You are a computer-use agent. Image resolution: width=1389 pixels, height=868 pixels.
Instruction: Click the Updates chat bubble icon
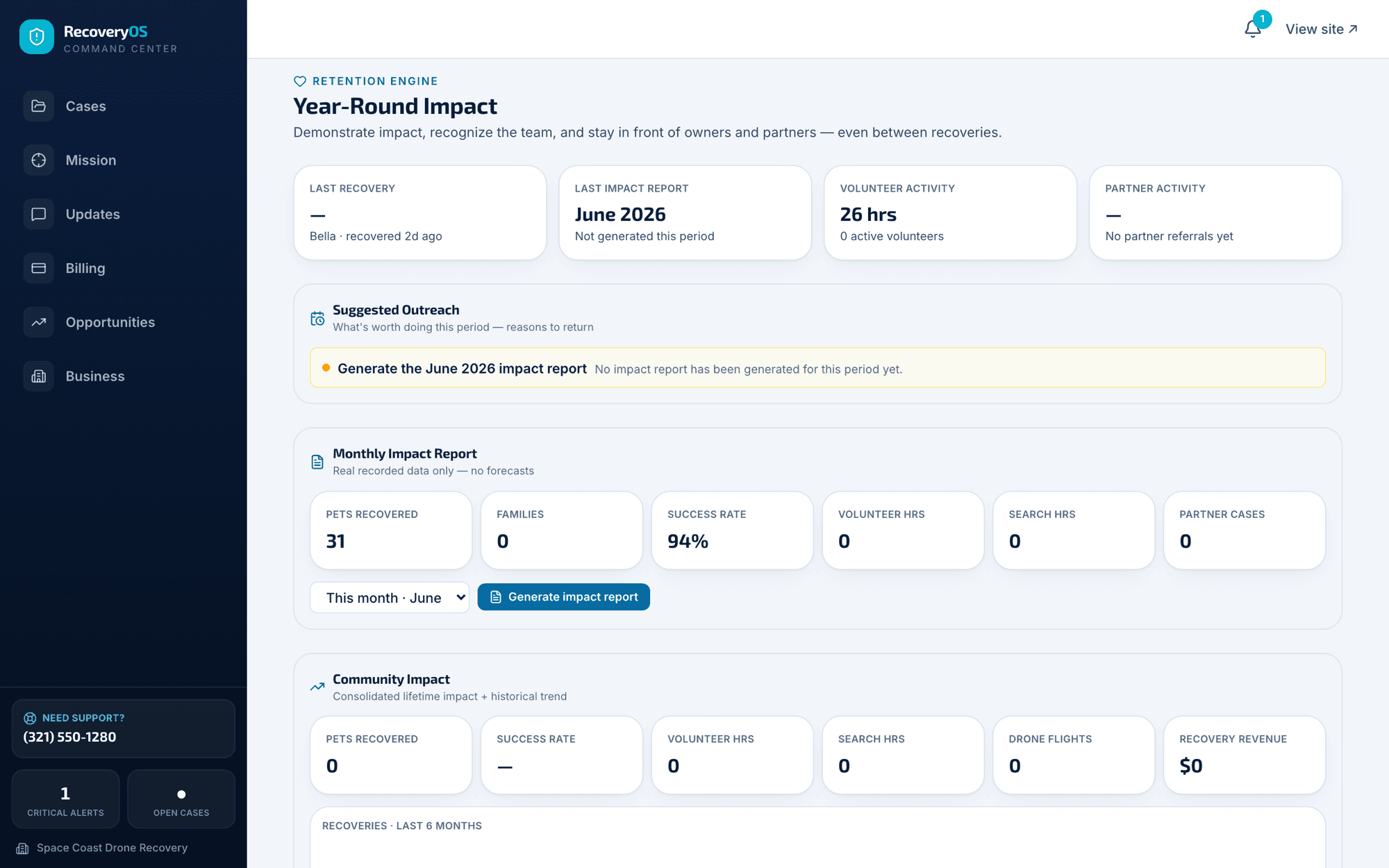click(x=39, y=214)
